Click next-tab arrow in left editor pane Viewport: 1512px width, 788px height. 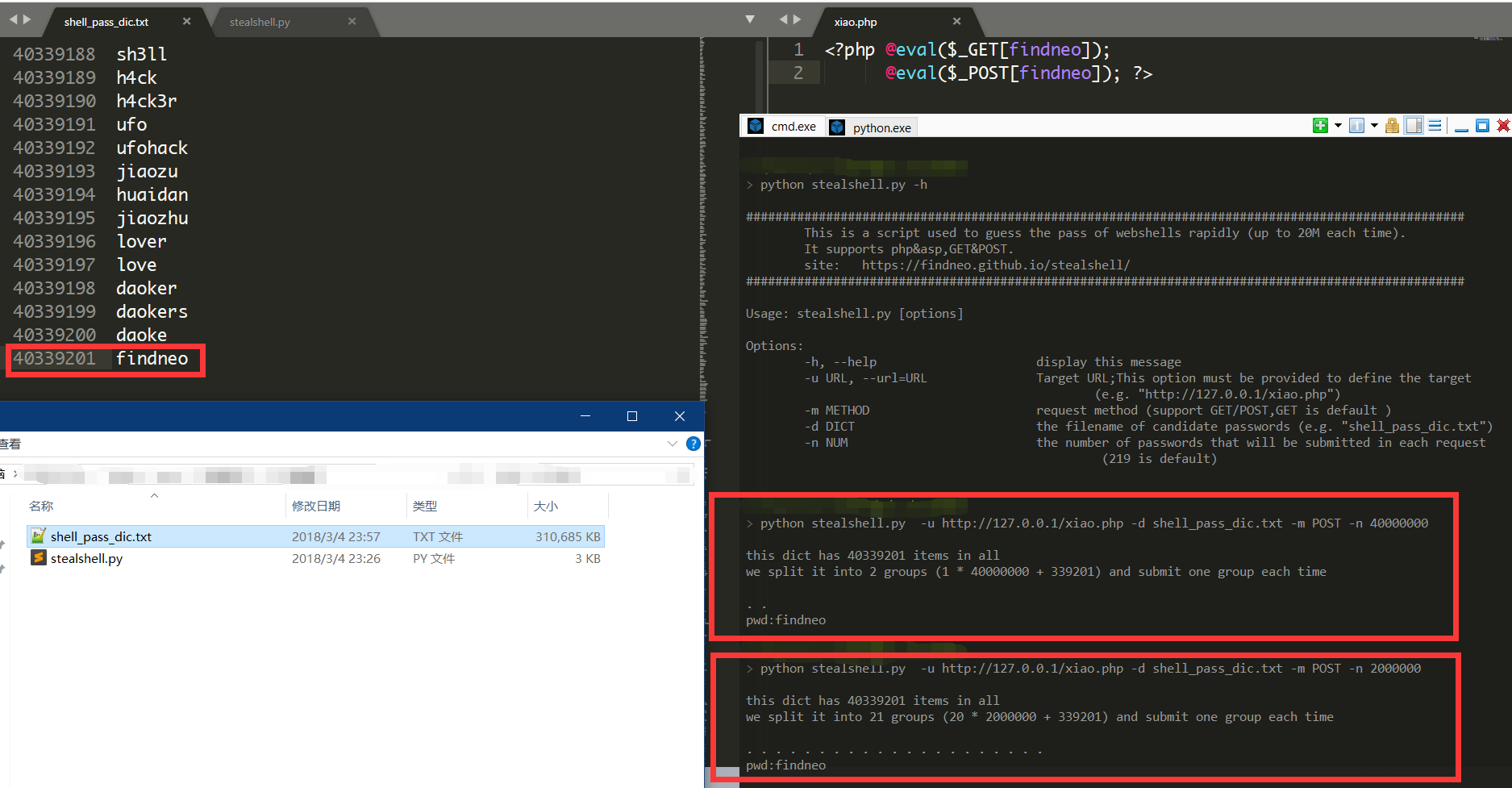pos(27,19)
